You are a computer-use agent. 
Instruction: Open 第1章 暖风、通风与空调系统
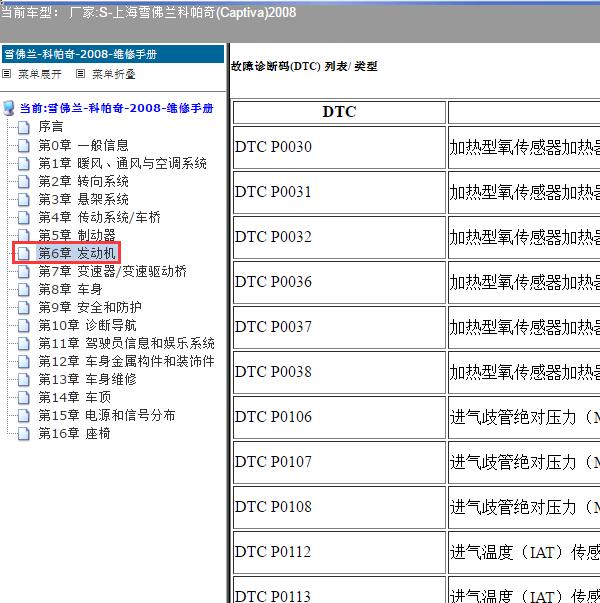pos(123,163)
